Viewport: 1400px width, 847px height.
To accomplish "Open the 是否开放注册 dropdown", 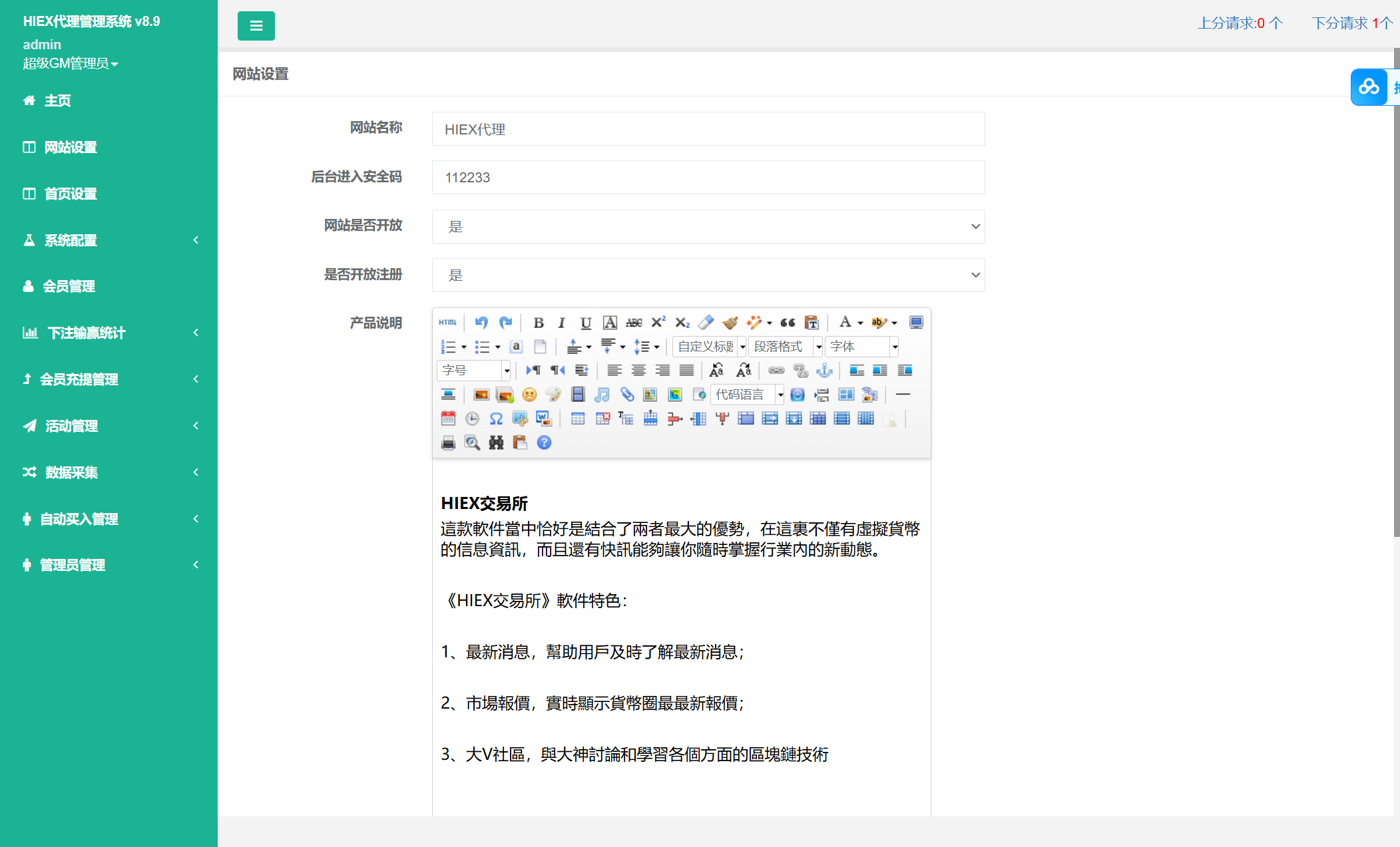I will [708, 275].
